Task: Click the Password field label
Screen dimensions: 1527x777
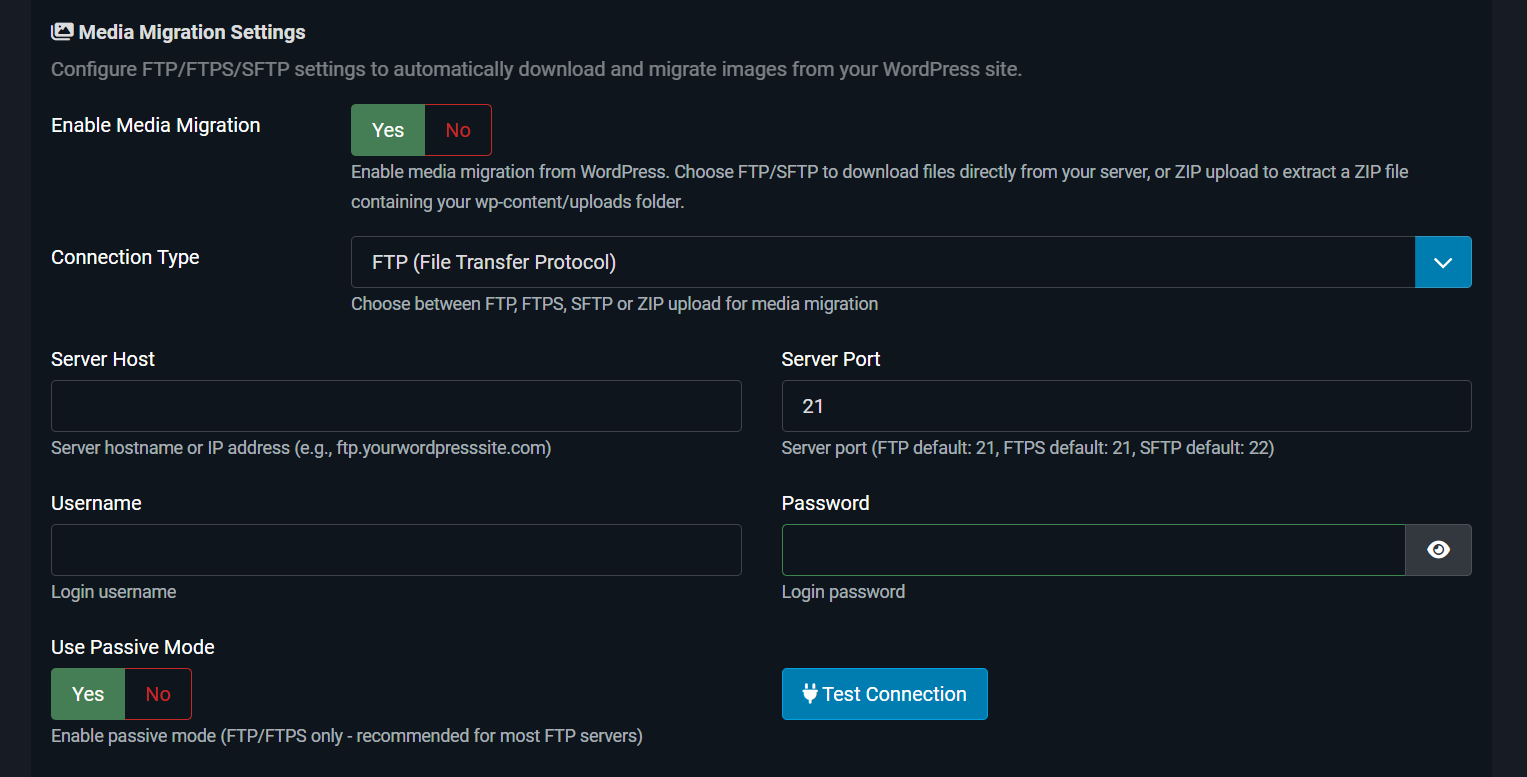Action: pos(825,503)
